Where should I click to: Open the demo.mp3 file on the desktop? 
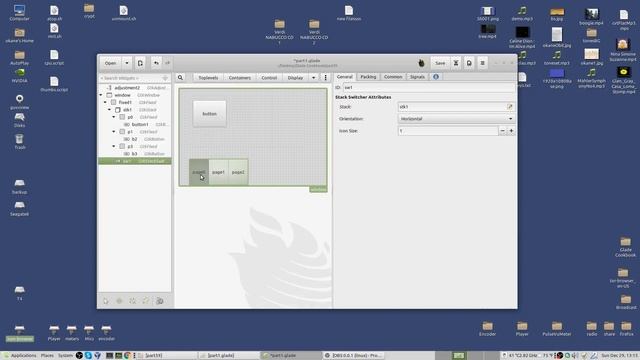click(x=522, y=13)
